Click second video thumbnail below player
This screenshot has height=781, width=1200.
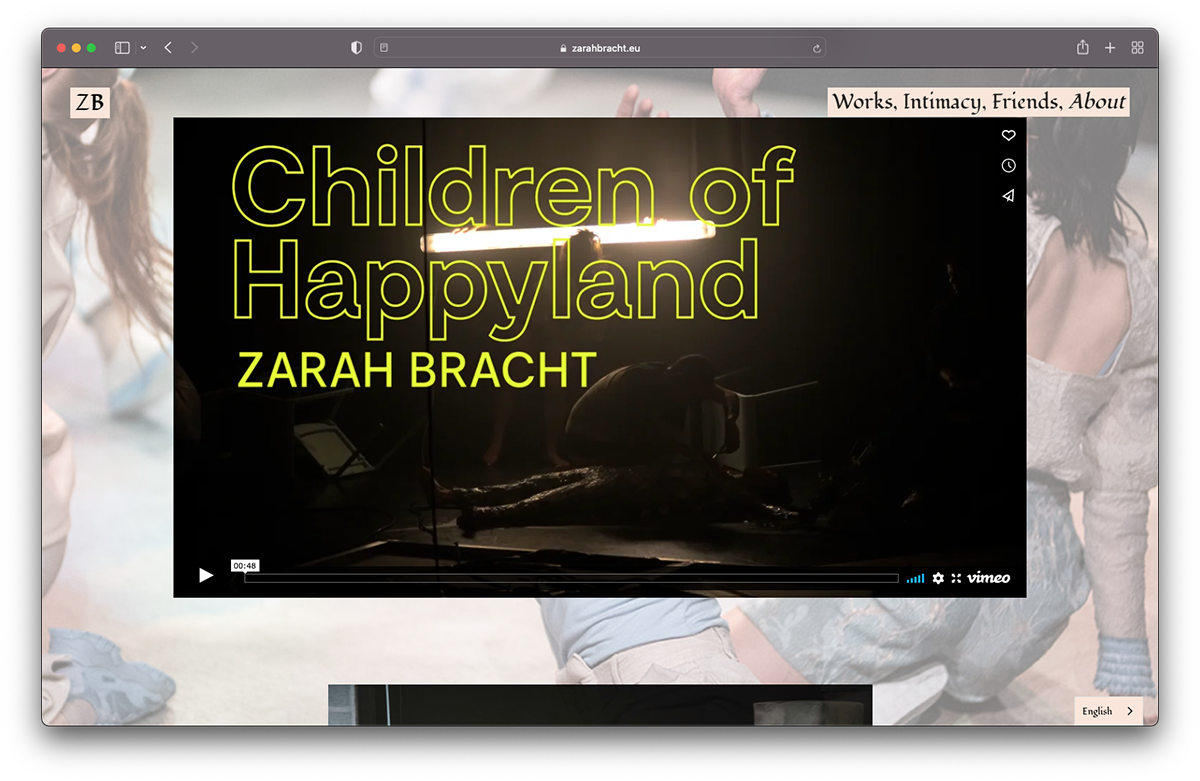[600, 705]
